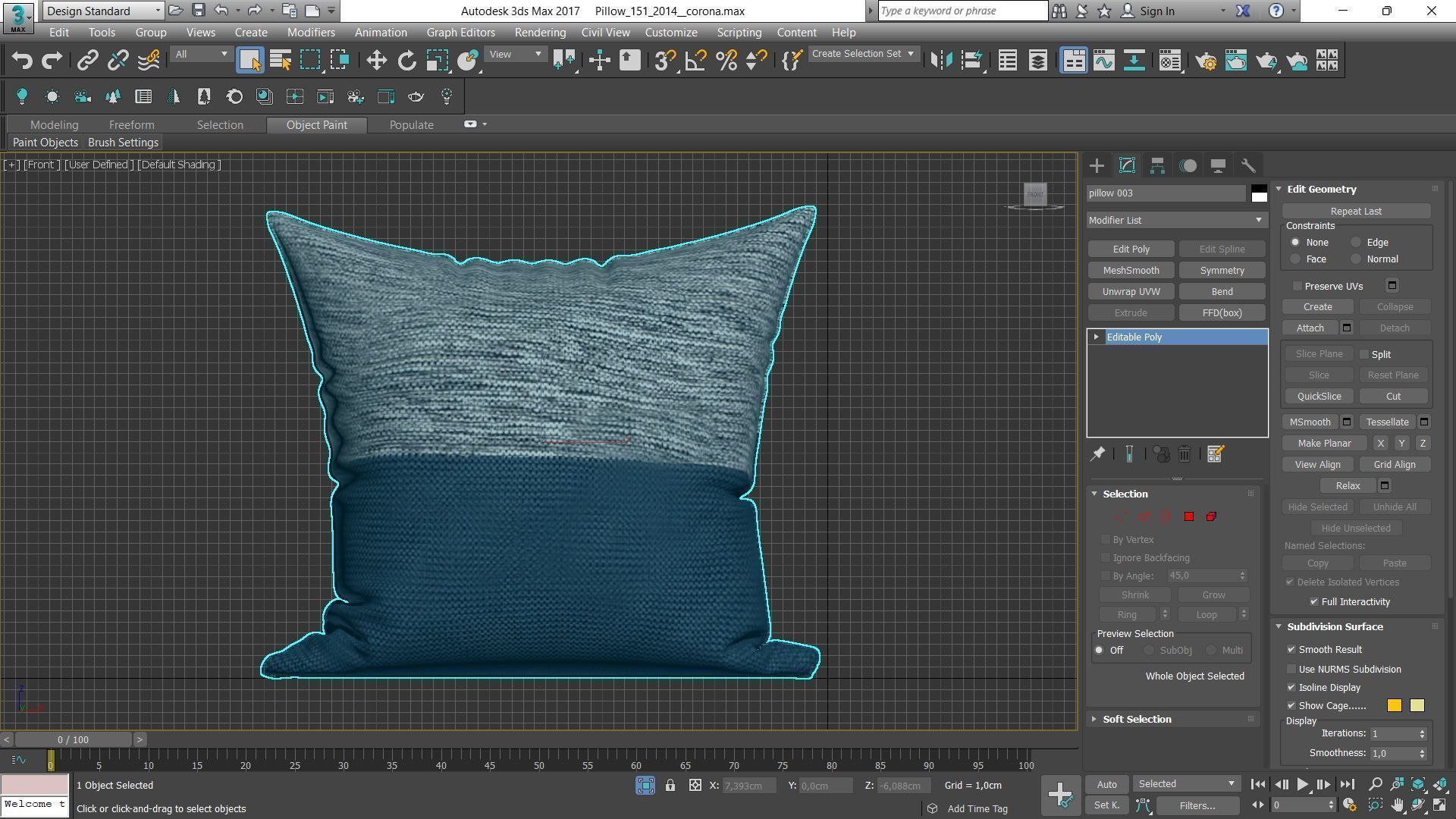Expand the Editable Poly stack entry
The image size is (1456, 819).
pos(1096,337)
